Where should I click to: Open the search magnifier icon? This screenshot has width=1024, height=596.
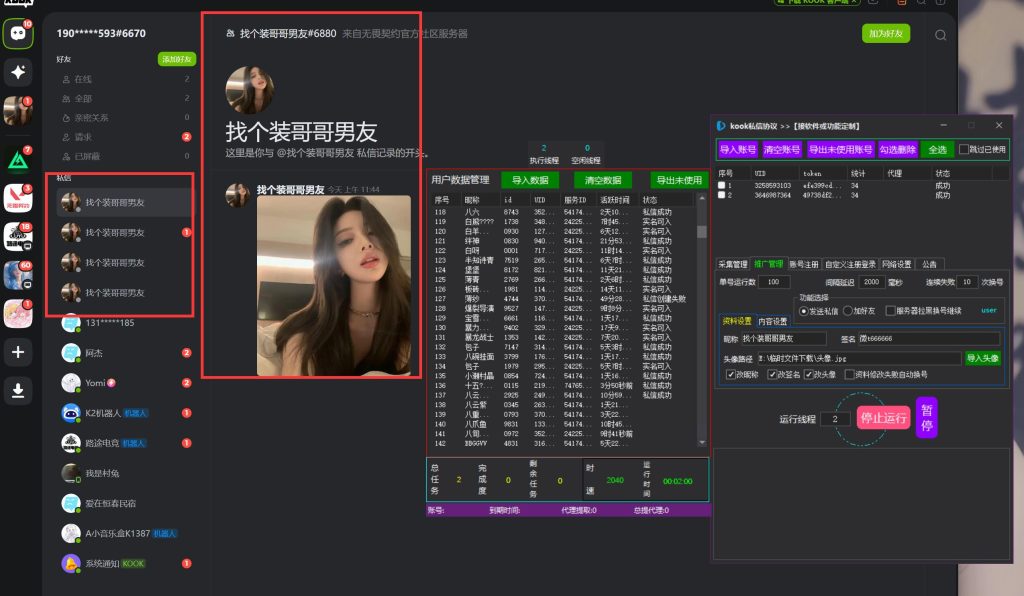pyautogui.click(x=940, y=35)
